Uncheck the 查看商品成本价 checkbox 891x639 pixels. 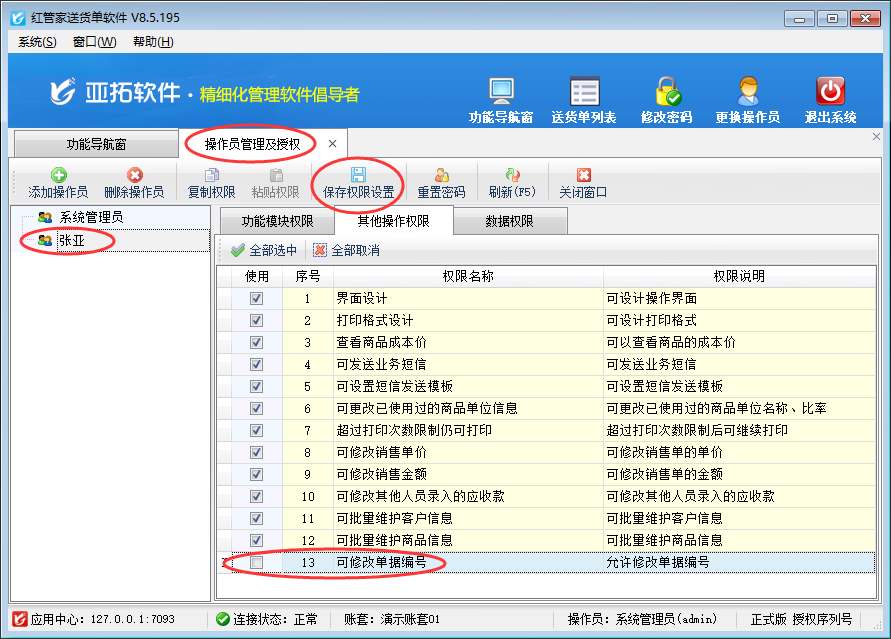point(257,342)
